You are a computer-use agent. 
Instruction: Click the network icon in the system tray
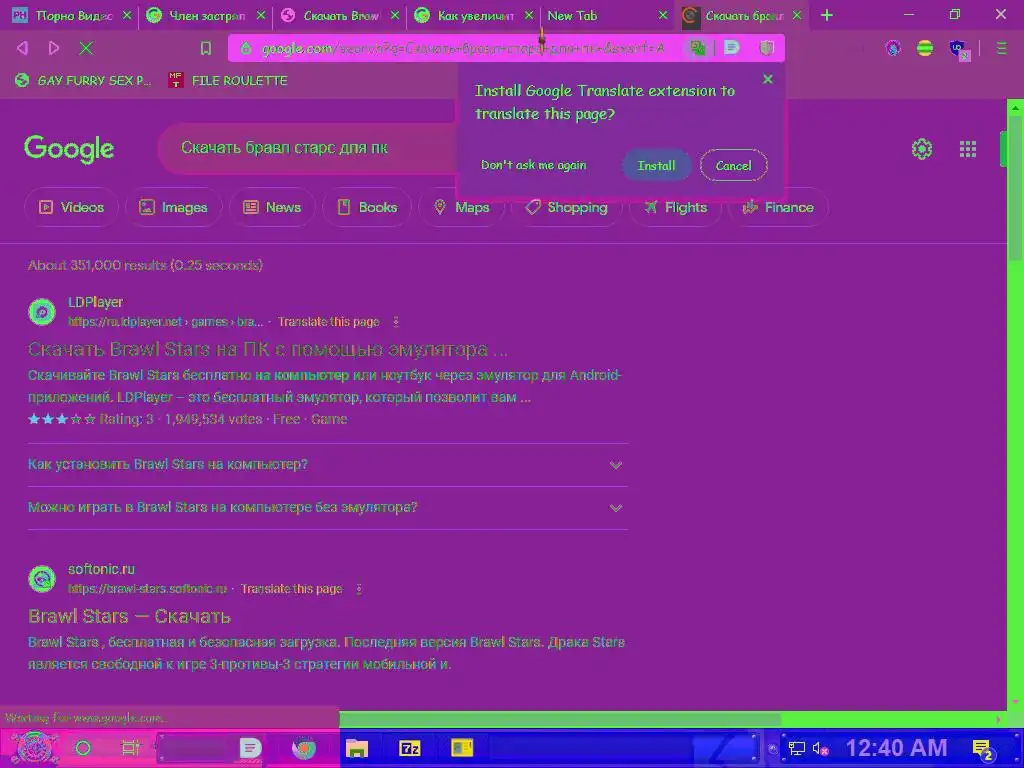tap(797, 749)
